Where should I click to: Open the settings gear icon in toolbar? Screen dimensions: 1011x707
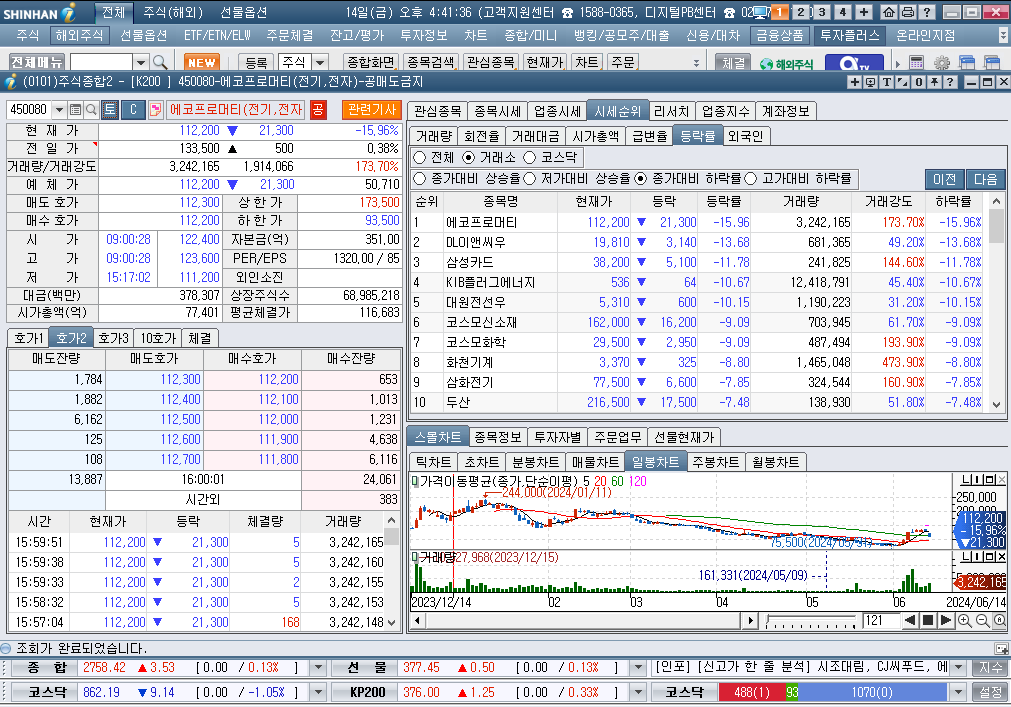pyautogui.click(x=942, y=63)
